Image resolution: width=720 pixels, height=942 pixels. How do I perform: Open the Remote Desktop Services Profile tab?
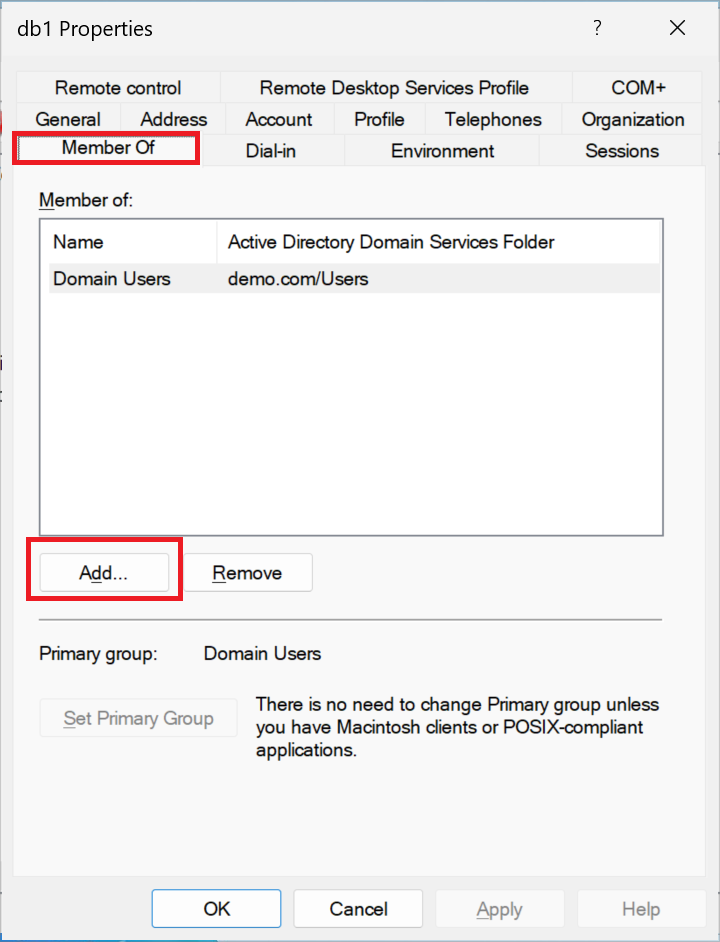pos(394,88)
